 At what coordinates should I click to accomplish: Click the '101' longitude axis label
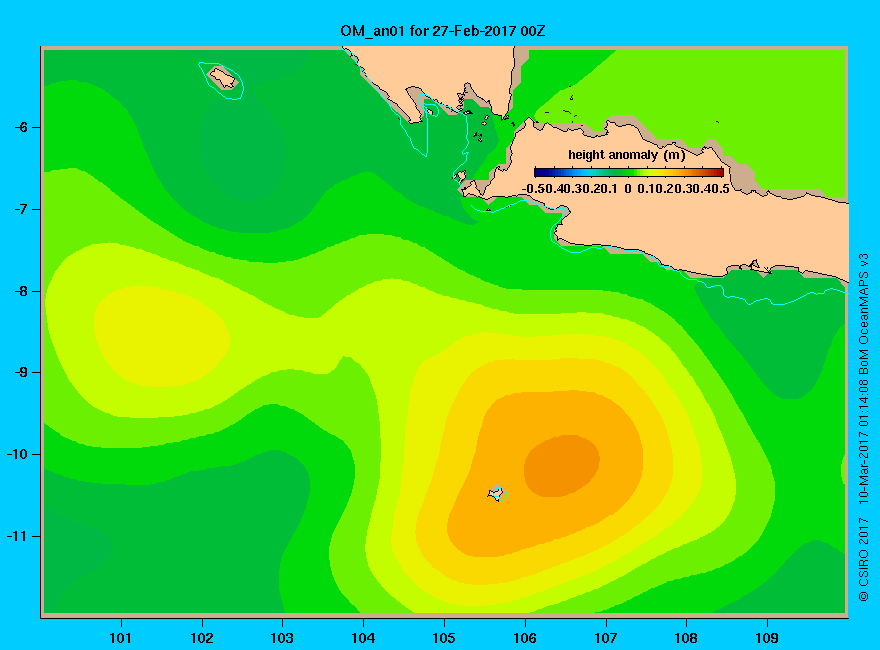(121, 638)
